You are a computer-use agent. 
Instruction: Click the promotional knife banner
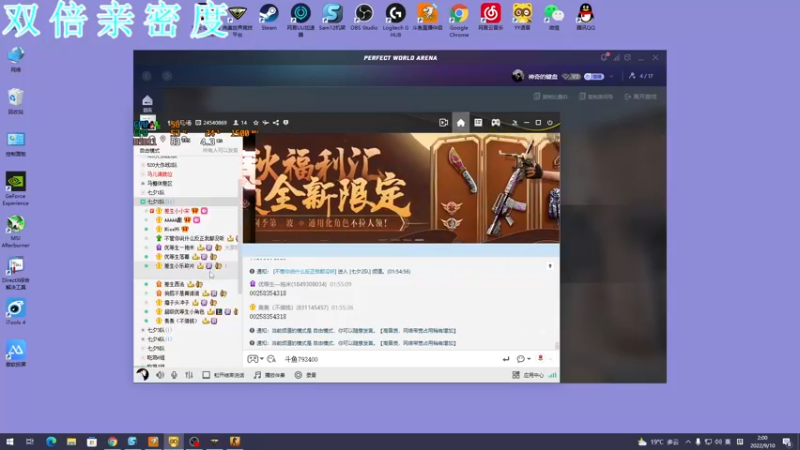coord(402,188)
